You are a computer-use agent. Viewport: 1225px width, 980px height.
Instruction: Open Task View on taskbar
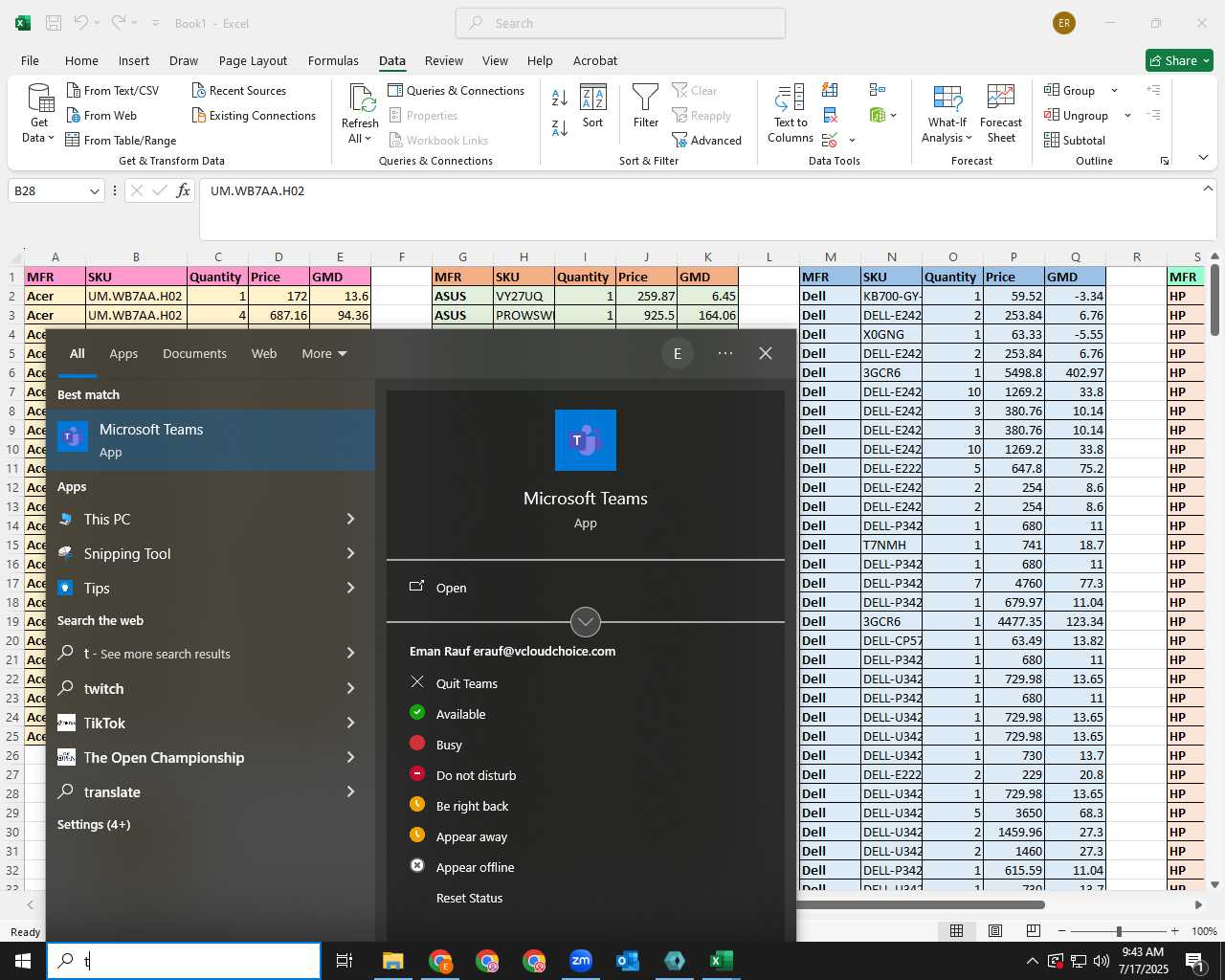pyautogui.click(x=345, y=961)
